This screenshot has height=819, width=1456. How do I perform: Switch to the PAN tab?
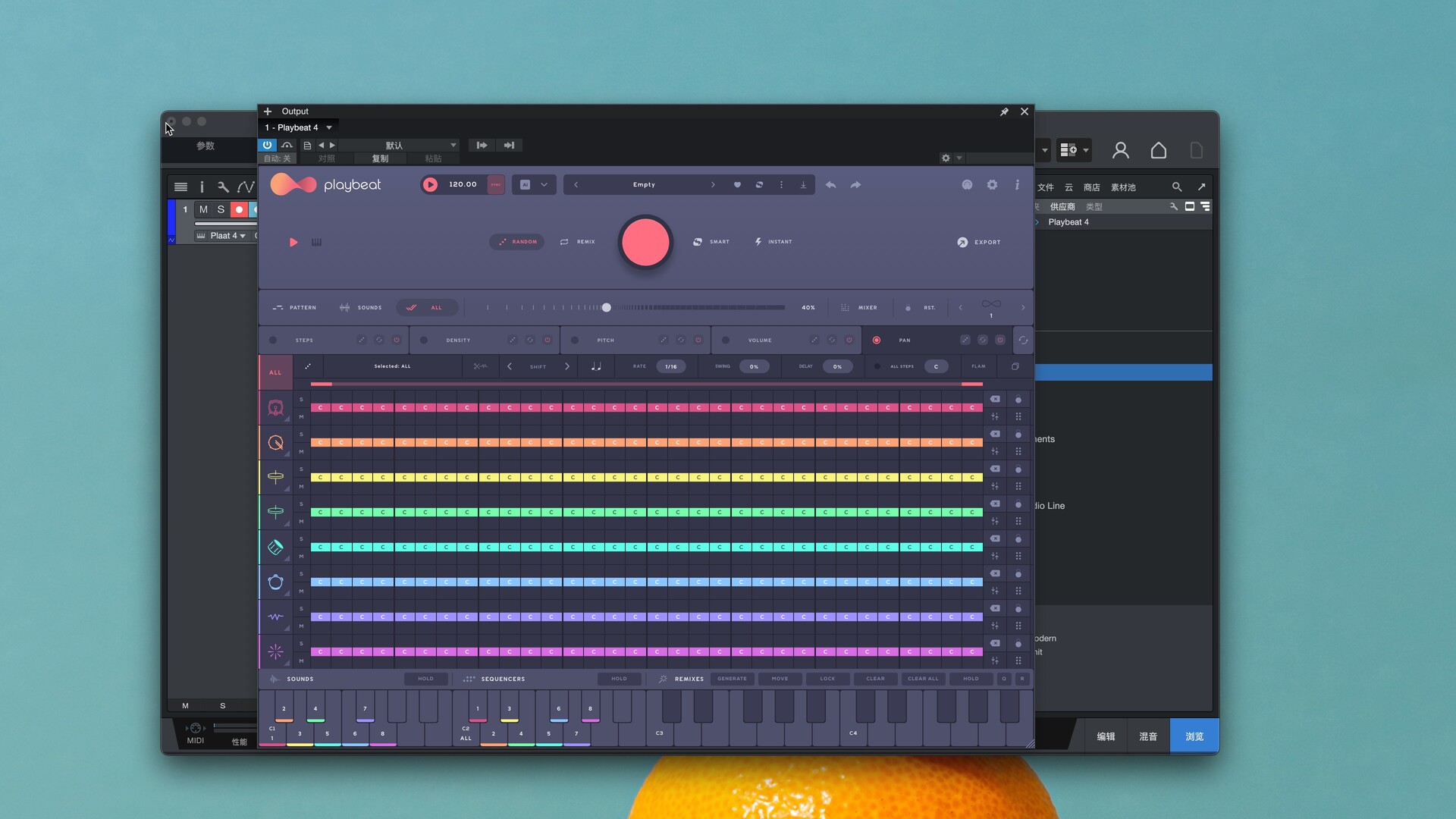point(905,340)
